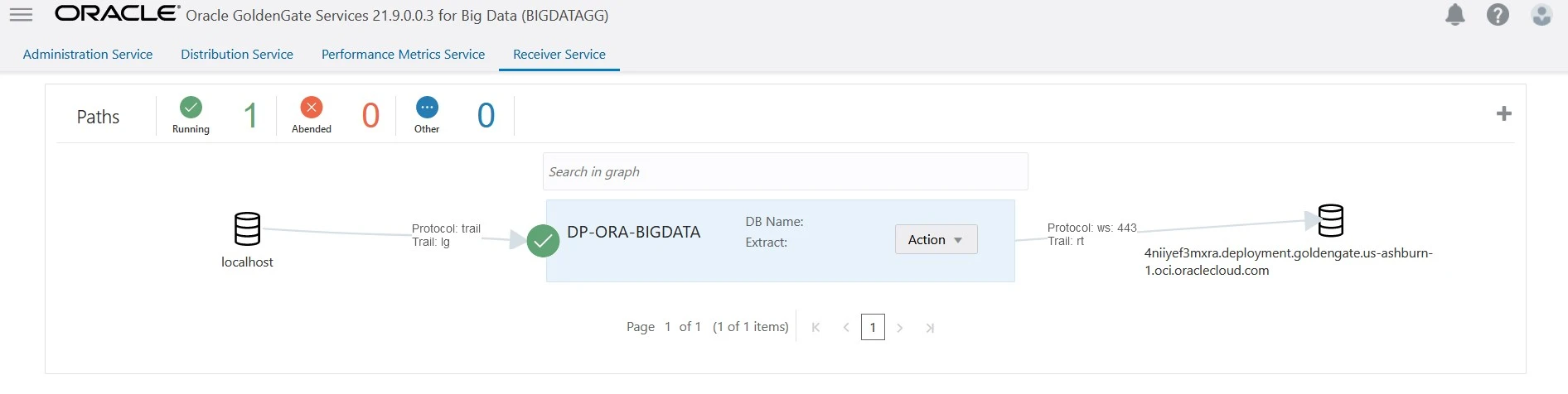The width and height of the screenshot is (1568, 394).
Task: Click the Oracle logo
Action: tap(117, 14)
